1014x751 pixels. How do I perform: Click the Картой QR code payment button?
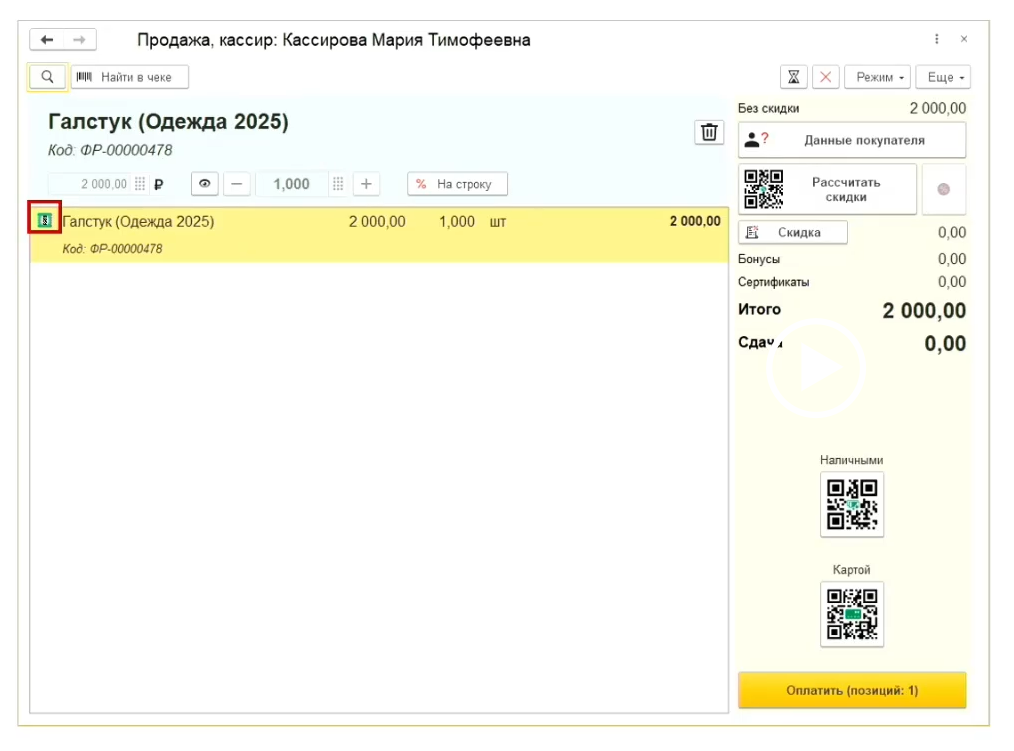point(852,614)
